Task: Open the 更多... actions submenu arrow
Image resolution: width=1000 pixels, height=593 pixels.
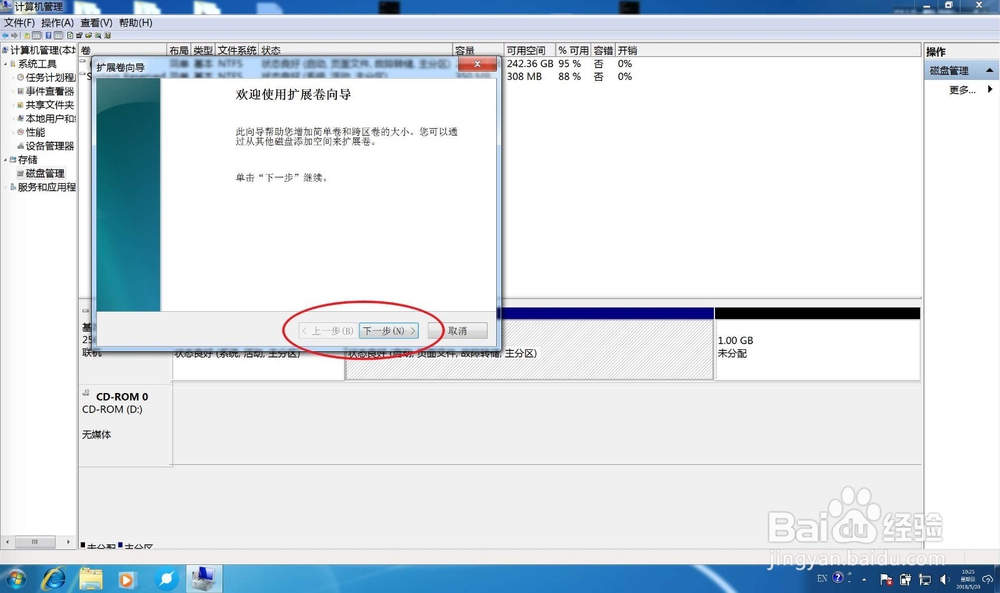Action: pos(990,89)
